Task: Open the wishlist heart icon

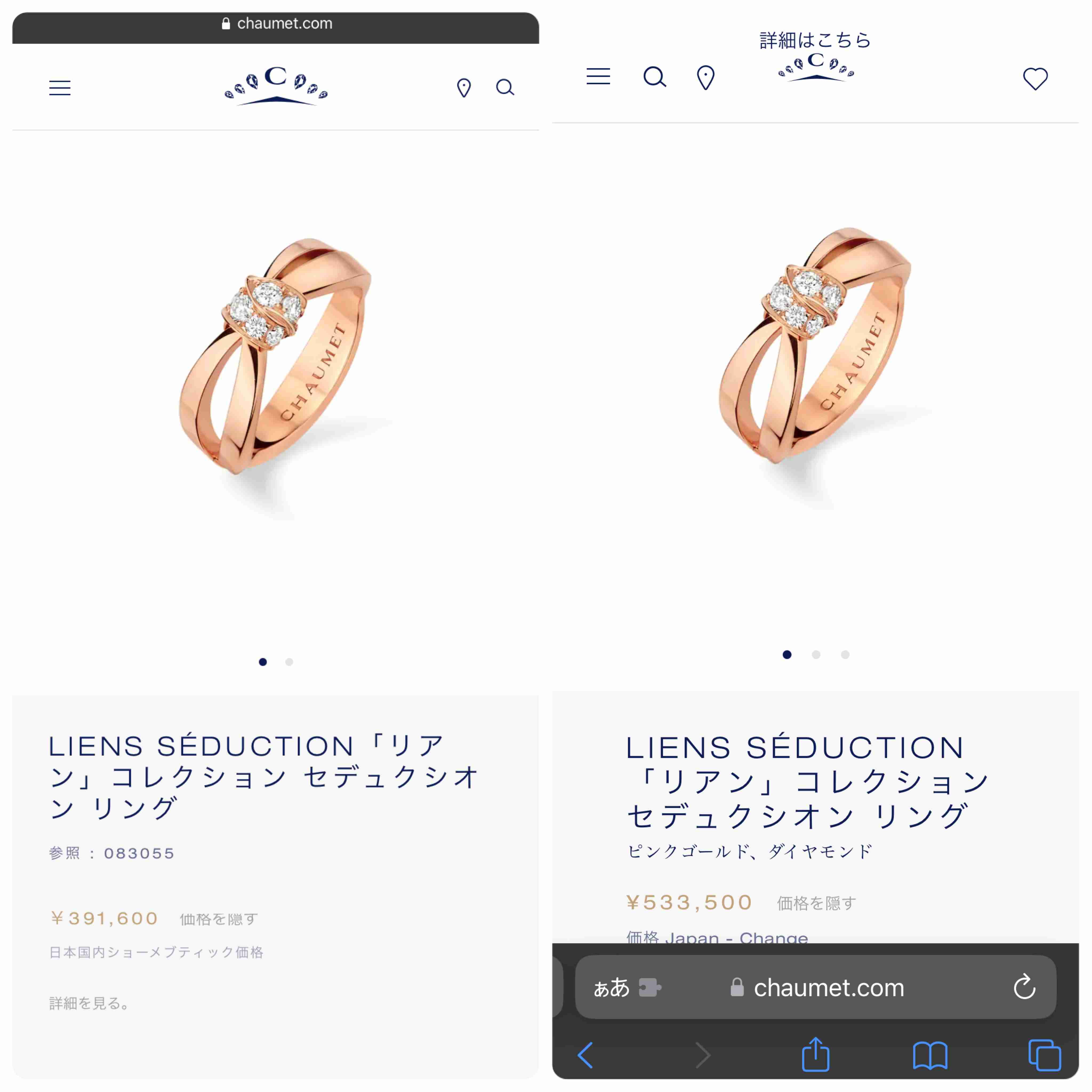Action: click(1035, 79)
